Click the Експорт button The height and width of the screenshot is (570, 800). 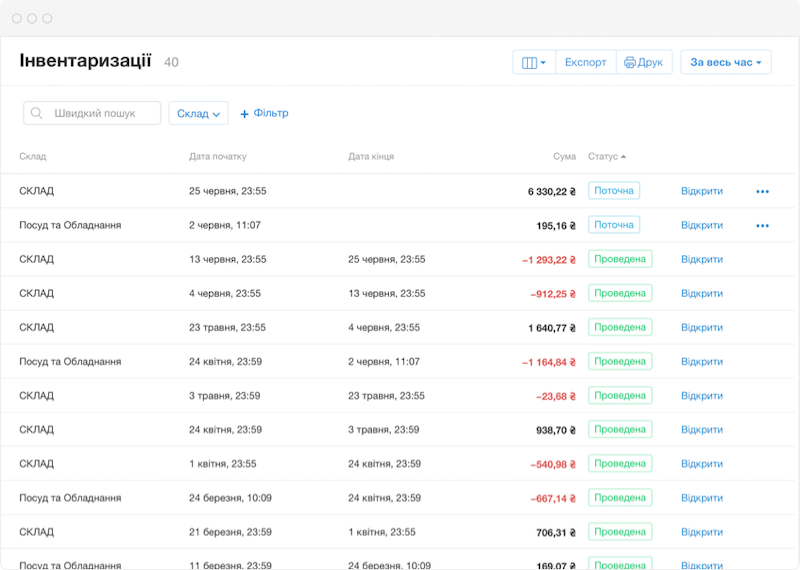click(x=586, y=62)
